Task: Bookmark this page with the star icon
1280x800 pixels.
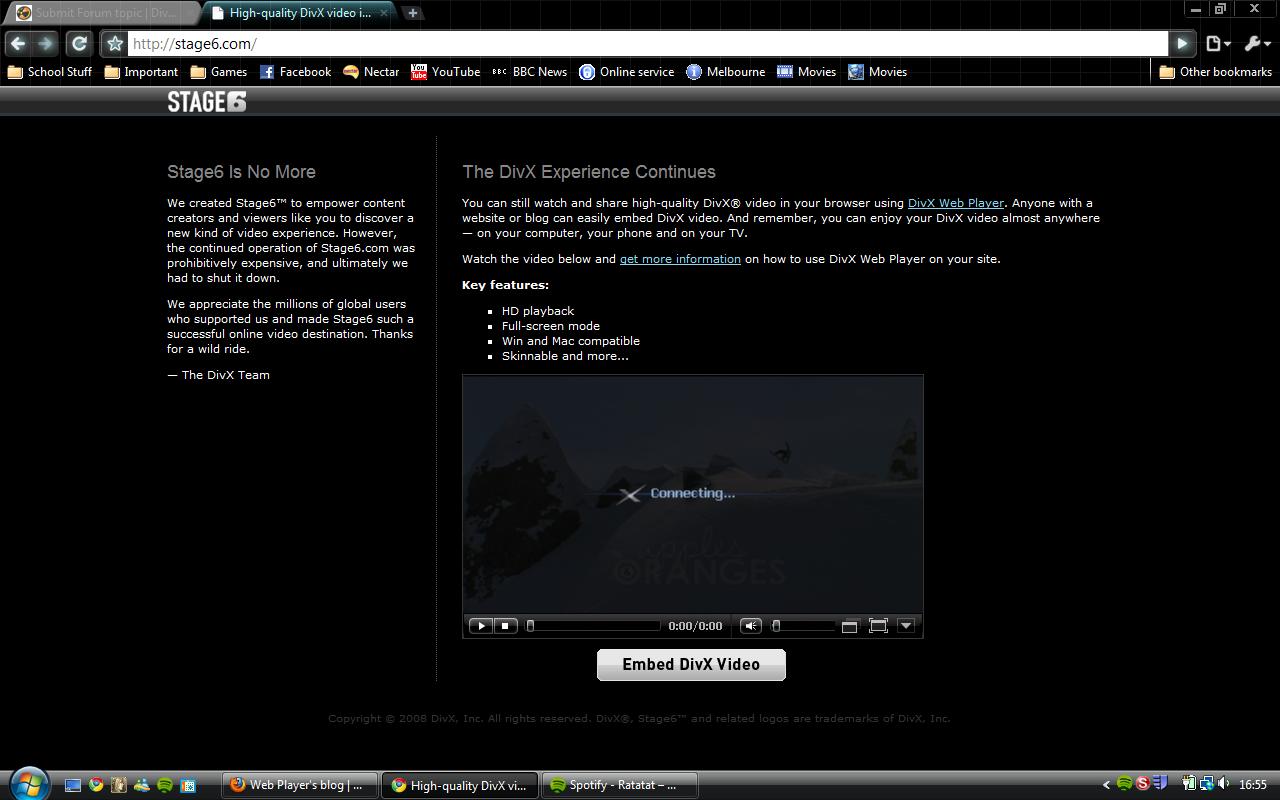Action: [115, 43]
